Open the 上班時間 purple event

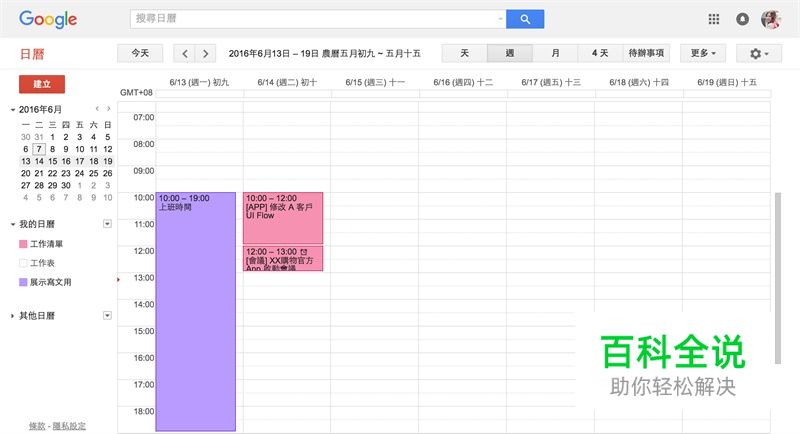pyautogui.click(x=196, y=312)
